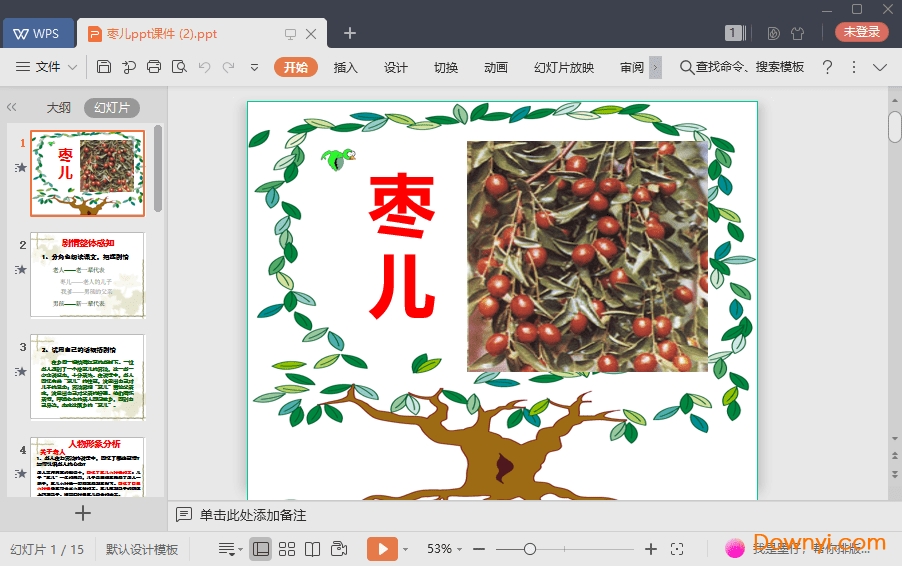This screenshot has height=566, width=902.
Task: Close the 枣儿ppt课件 document tab
Action: point(311,34)
